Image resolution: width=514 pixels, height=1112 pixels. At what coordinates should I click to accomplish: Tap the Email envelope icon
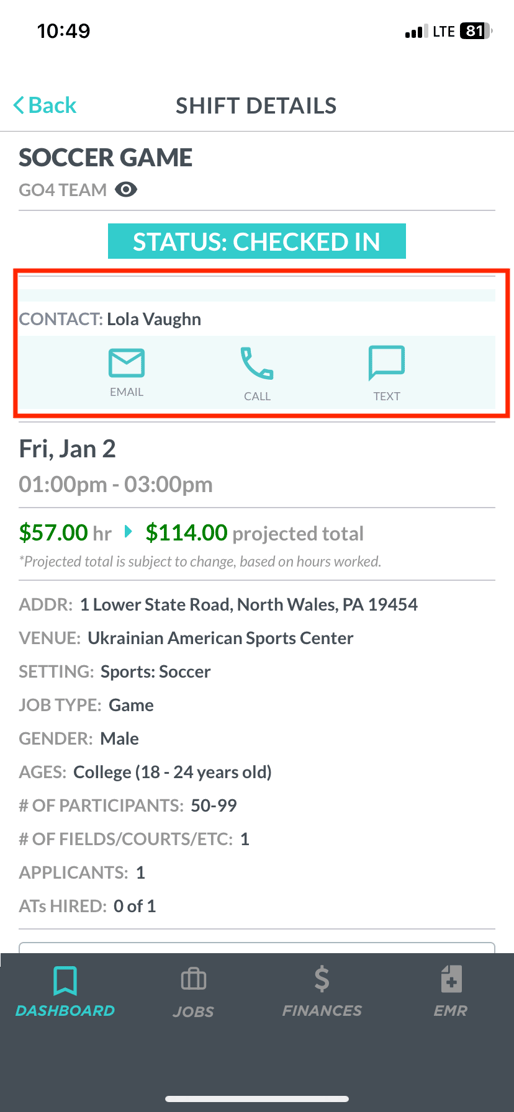pos(126,363)
